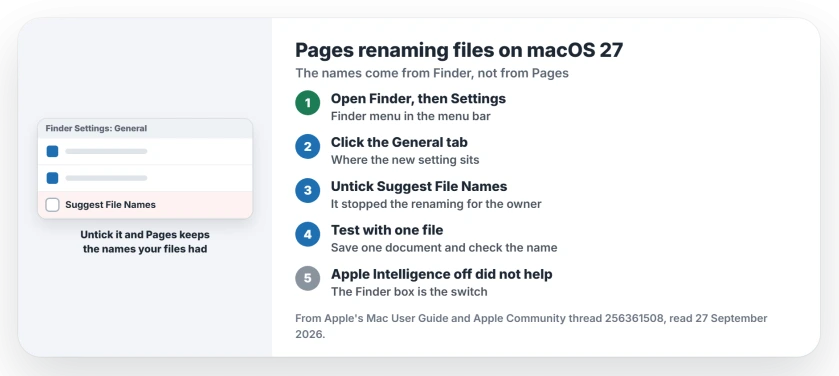Click the 'Suggest File Names' label
This screenshot has width=839, height=376.
110,205
